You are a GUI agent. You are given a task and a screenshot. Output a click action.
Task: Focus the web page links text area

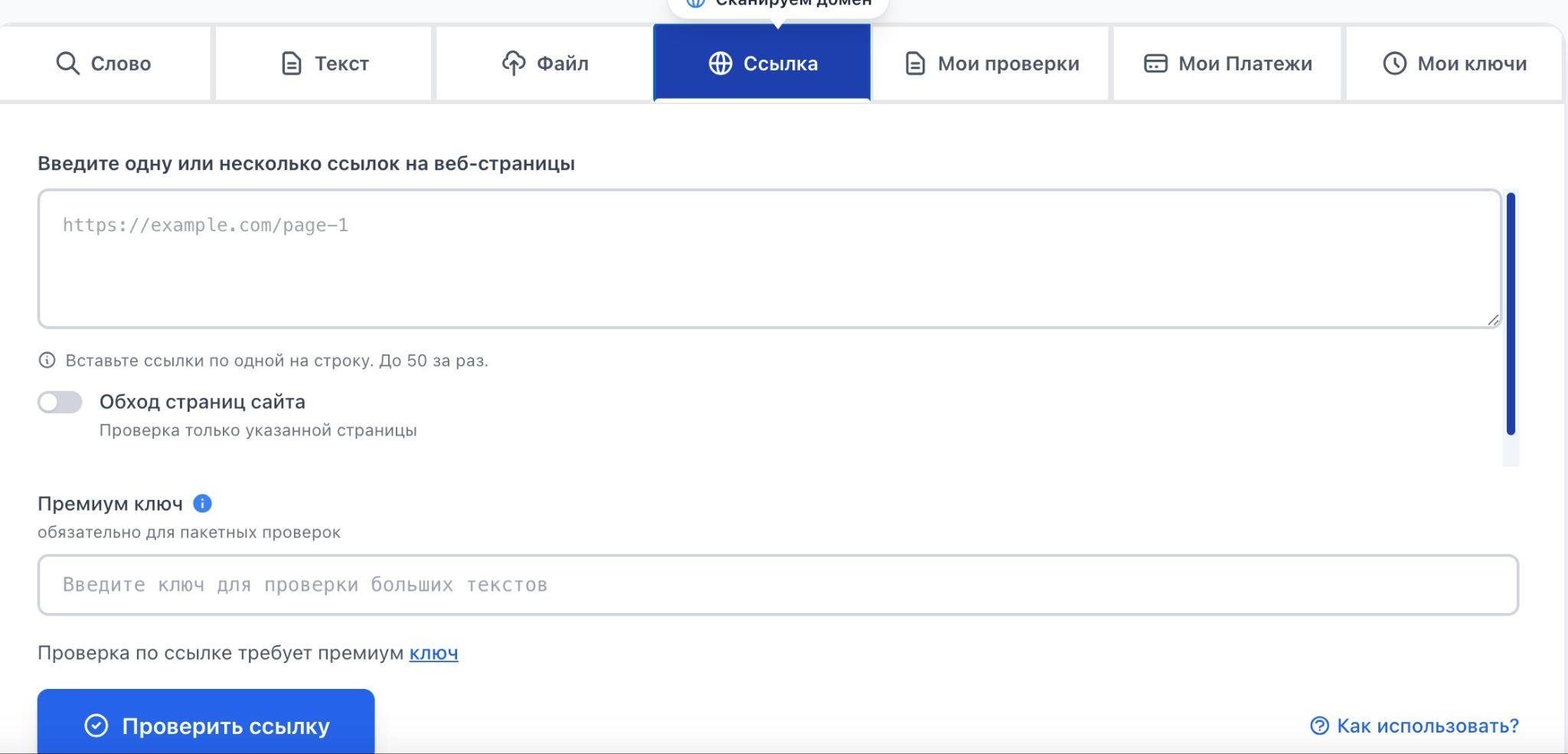(769, 259)
